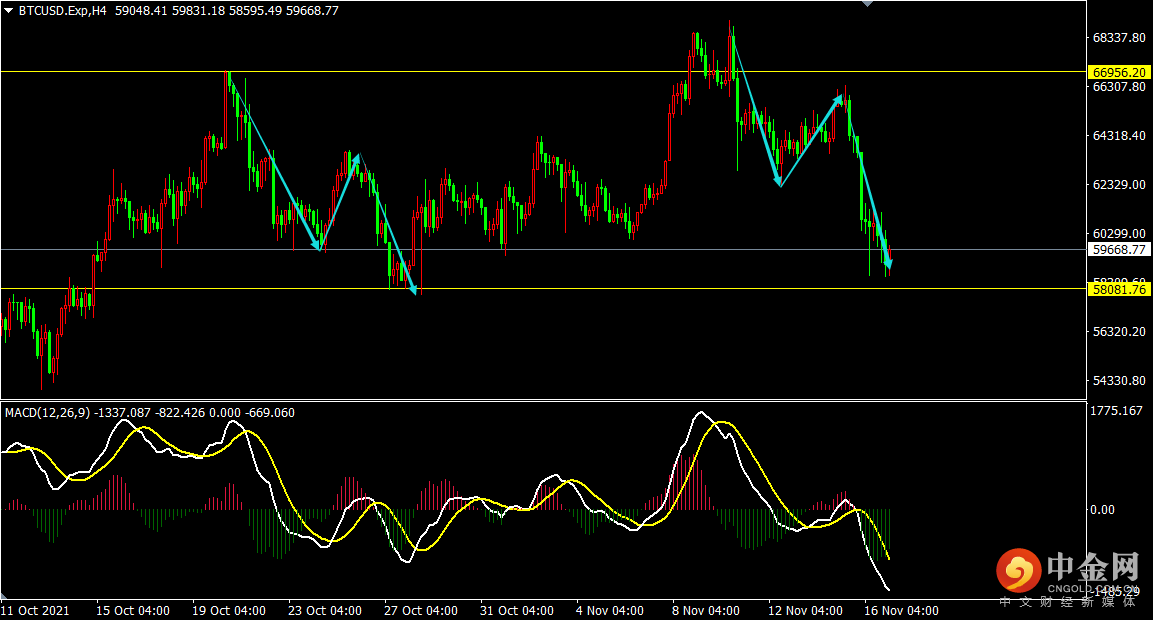
Task: Select the yellow 66956.20 price label
Action: pyautogui.click(x=1118, y=72)
